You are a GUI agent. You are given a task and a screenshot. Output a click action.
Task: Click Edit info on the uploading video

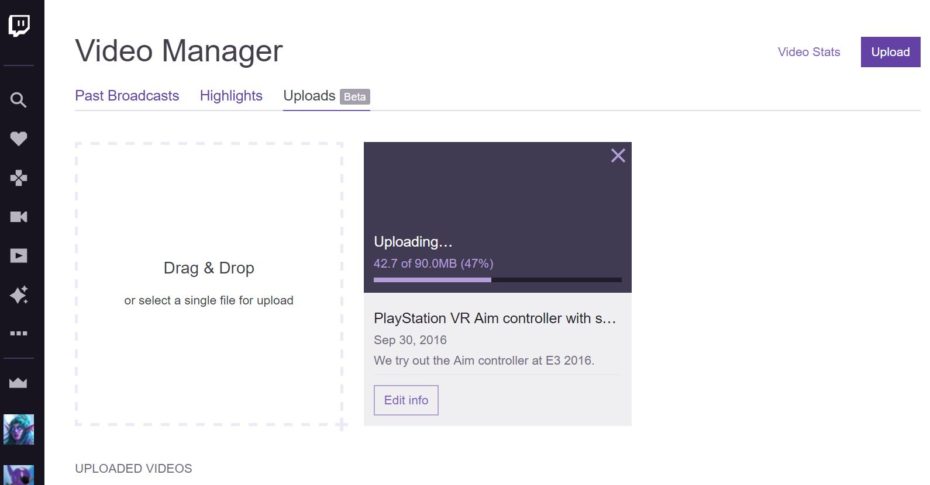pyautogui.click(x=406, y=400)
